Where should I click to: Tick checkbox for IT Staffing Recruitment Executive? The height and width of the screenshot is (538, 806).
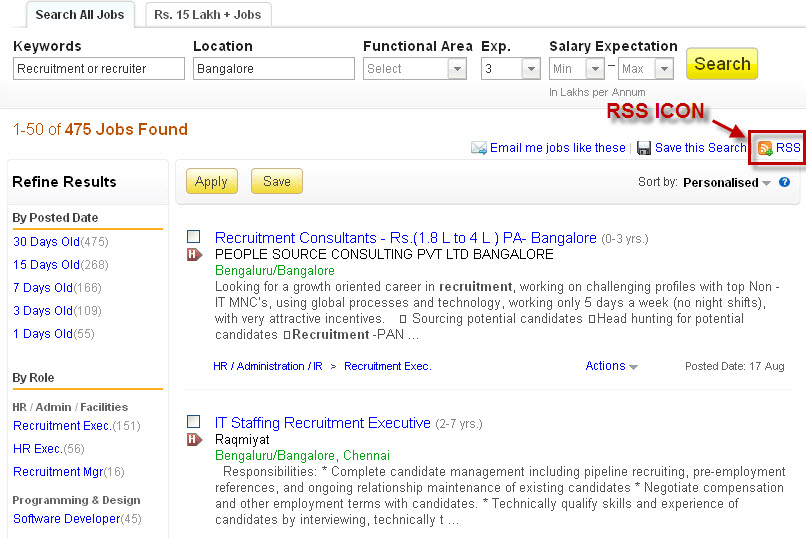click(x=194, y=421)
